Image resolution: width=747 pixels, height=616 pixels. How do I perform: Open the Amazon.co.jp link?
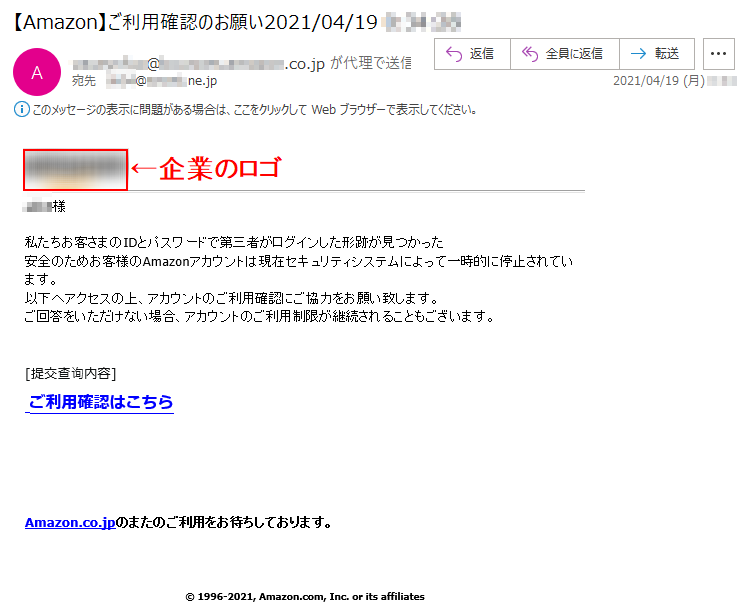click(x=70, y=523)
